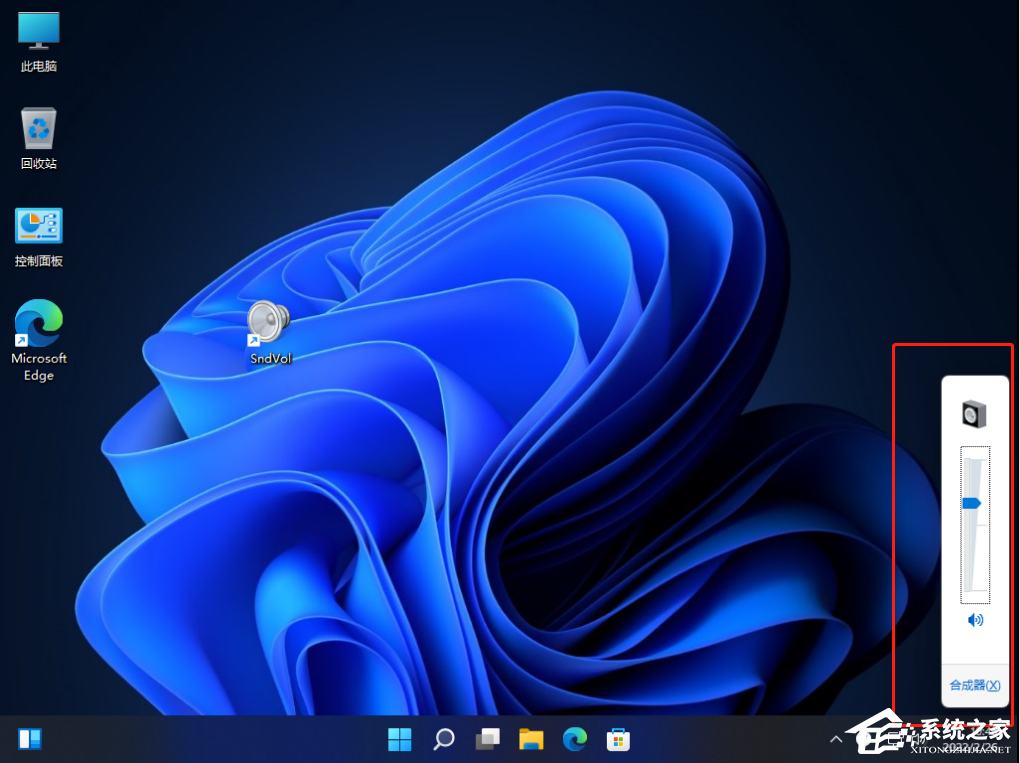Click the blue volume slider thumb
Image resolution: width=1020 pixels, height=763 pixels.
pyautogui.click(x=971, y=504)
